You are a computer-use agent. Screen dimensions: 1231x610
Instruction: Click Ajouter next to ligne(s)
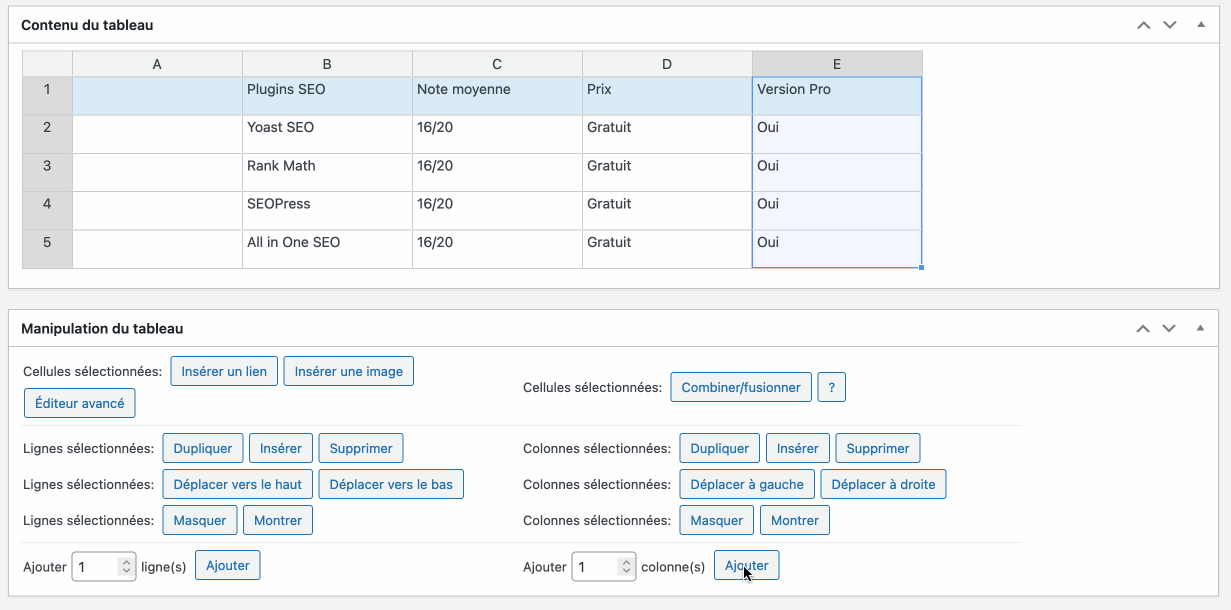pyautogui.click(x=228, y=565)
